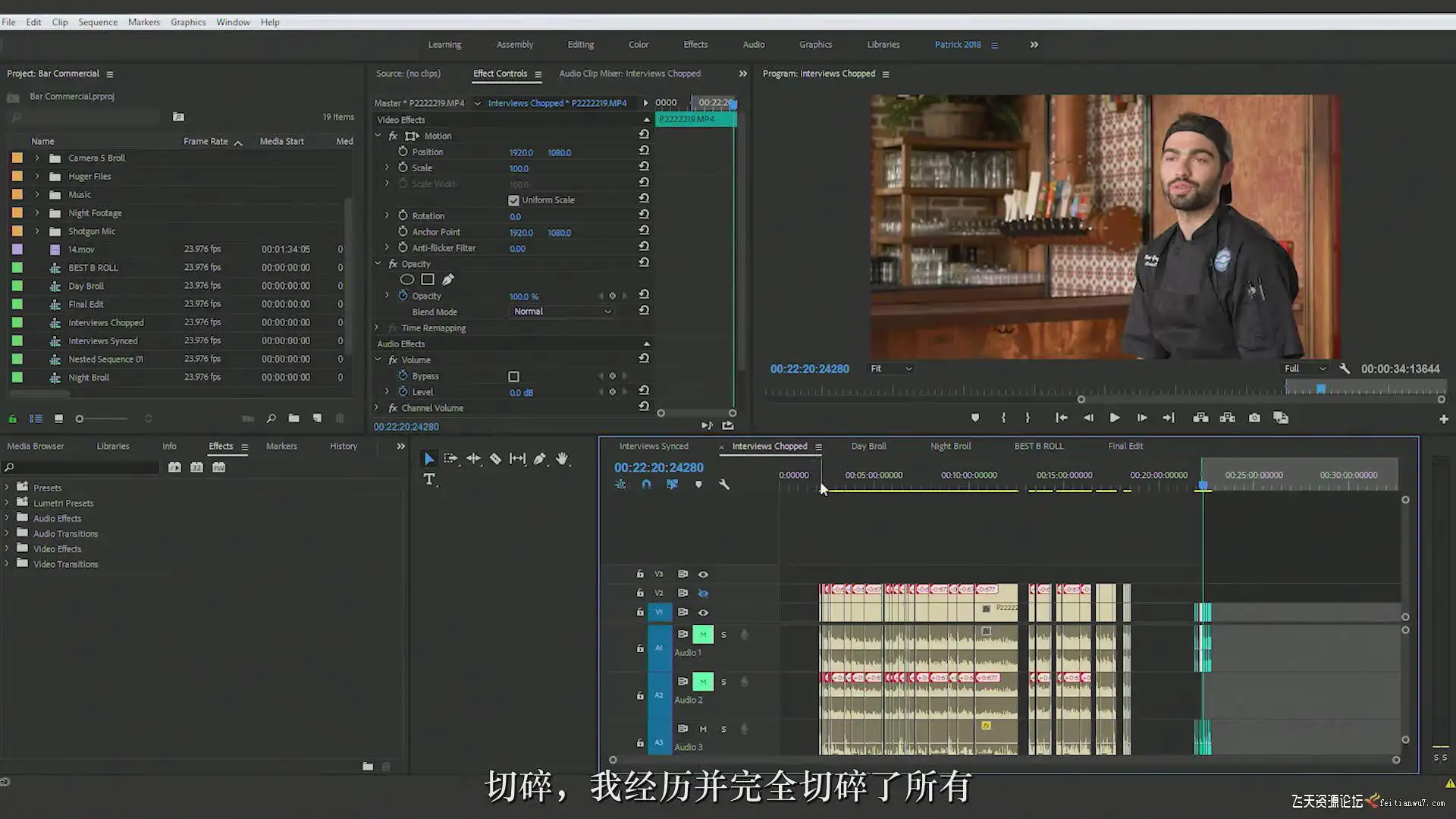The width and height of the screenshot is (1456, 819).
Task: Open the Blend Mode dropdown
Action: 562,312
